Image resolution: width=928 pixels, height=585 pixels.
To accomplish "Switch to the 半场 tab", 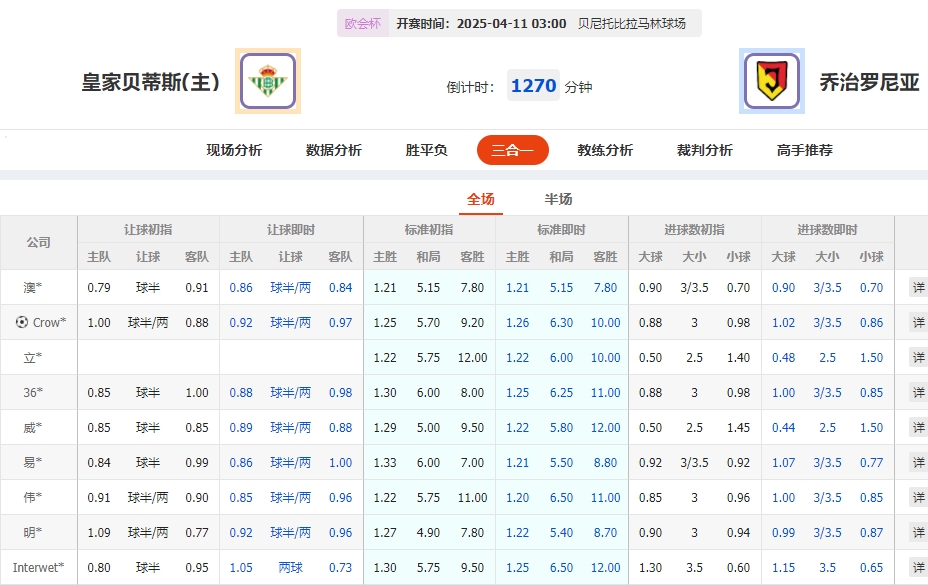I will pyautogui.click(x=556, y=199).
